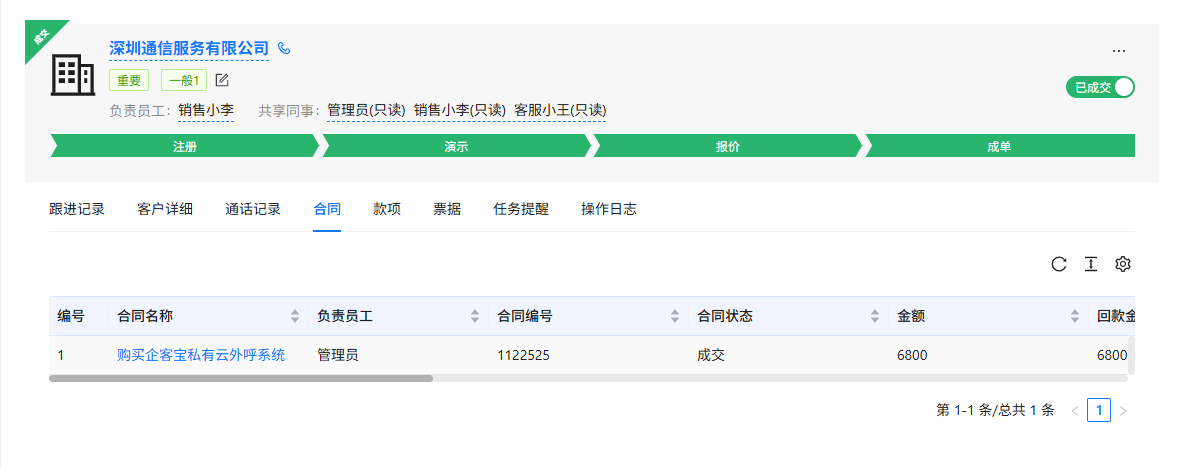1183x468 pixels.
Task: Select the 演示 pipeline stage
Action: 456,146
